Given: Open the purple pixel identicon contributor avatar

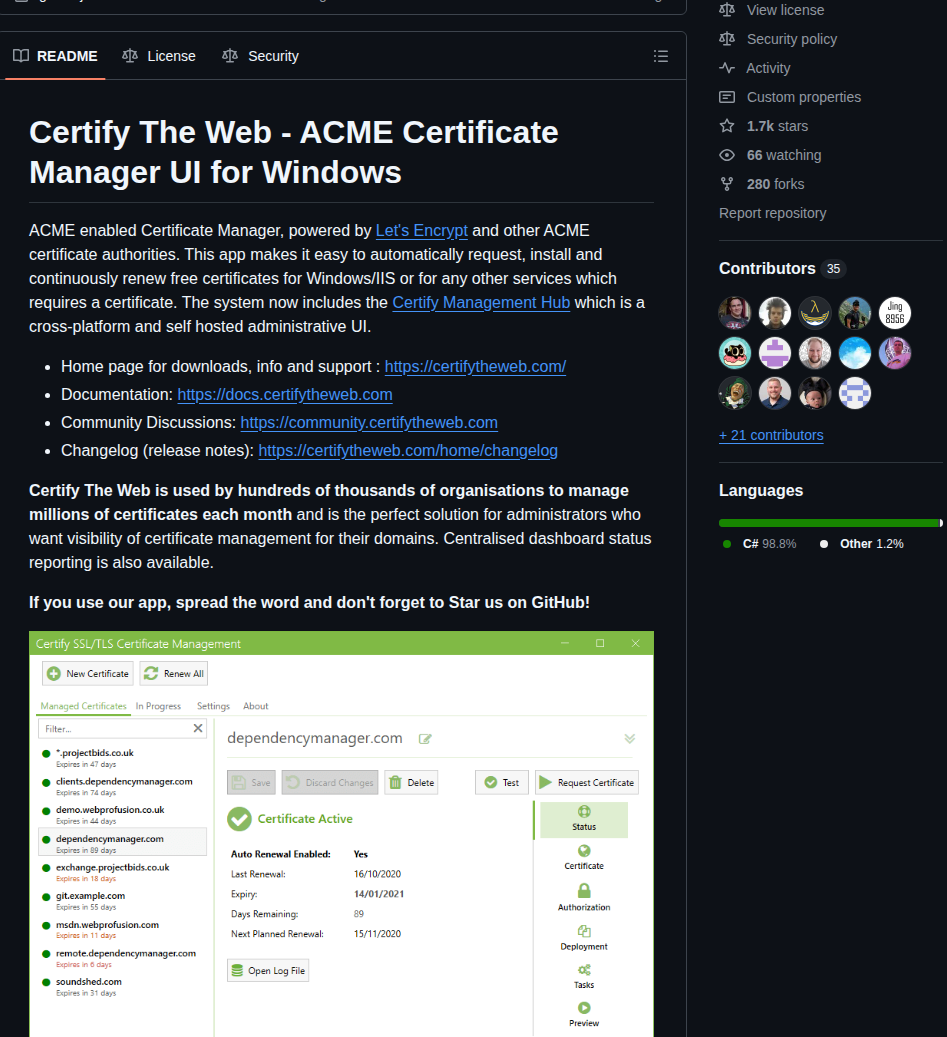Looking at the screenshot, I should (775, 353).
